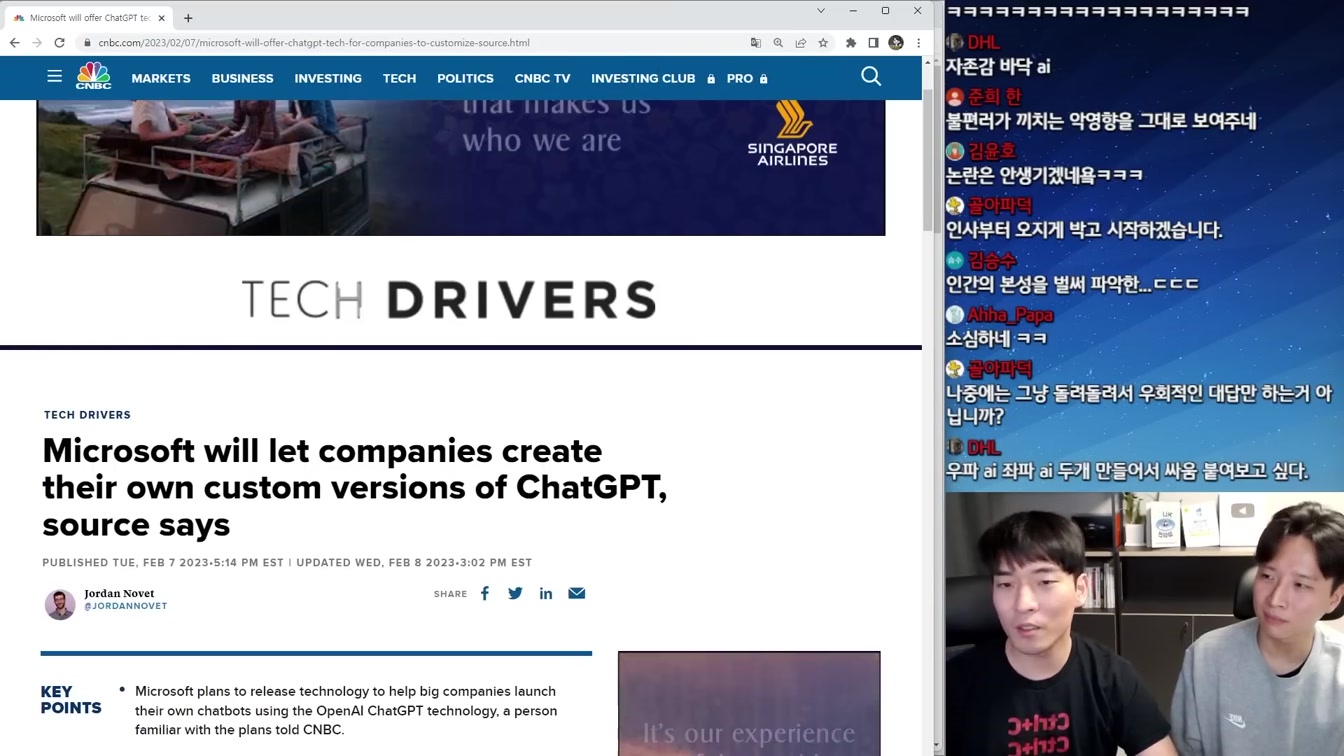Viewport: 1344px width, 756px height.
Task: Click the share this page icon
Action: pos(801,43)
